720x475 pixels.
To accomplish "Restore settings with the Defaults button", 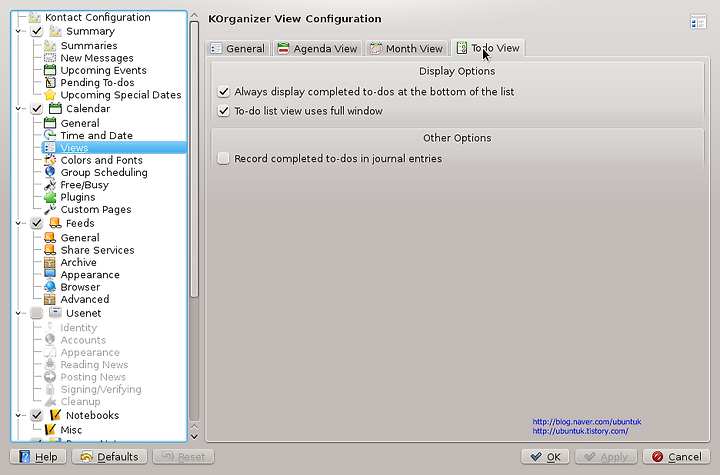I will [x=109, y=457].
